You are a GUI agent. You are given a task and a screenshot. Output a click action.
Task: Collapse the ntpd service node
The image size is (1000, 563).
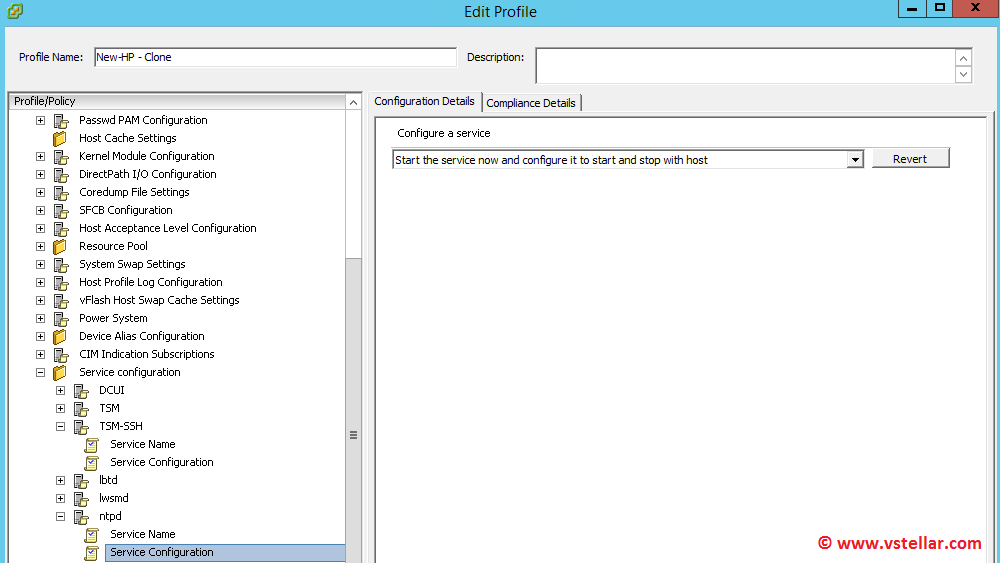(60, 517)
